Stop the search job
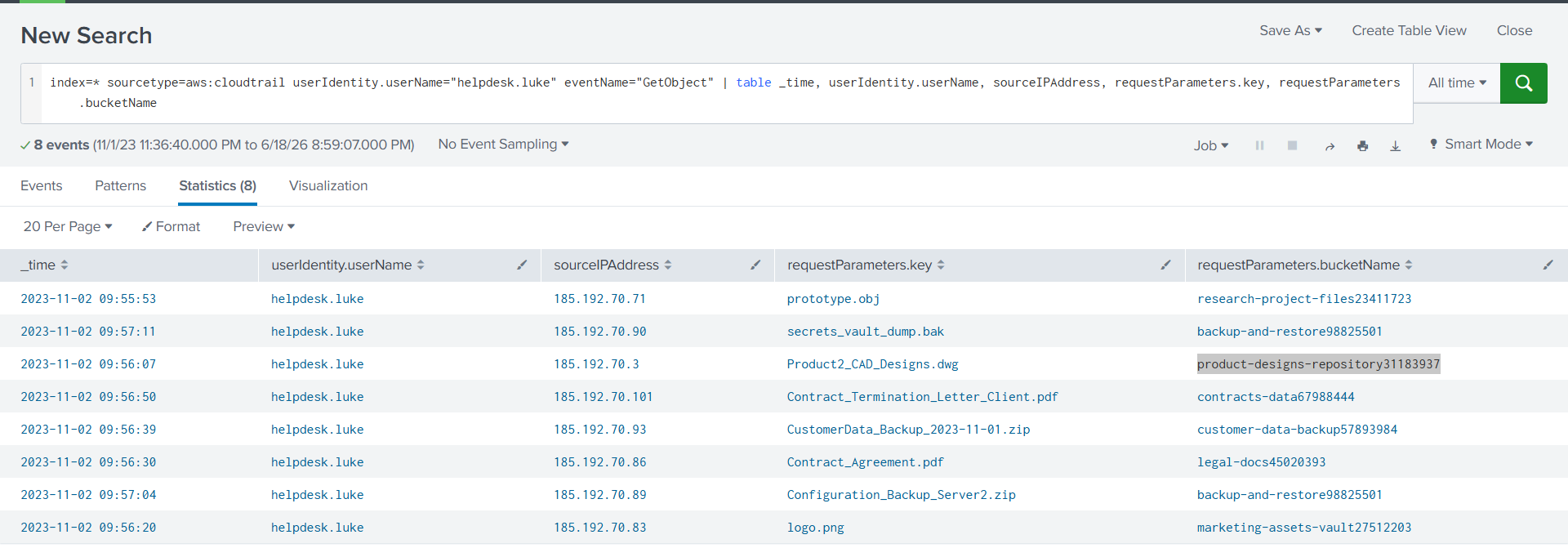The width and height of the screenshot is (1568, 557). (1292, 145)
